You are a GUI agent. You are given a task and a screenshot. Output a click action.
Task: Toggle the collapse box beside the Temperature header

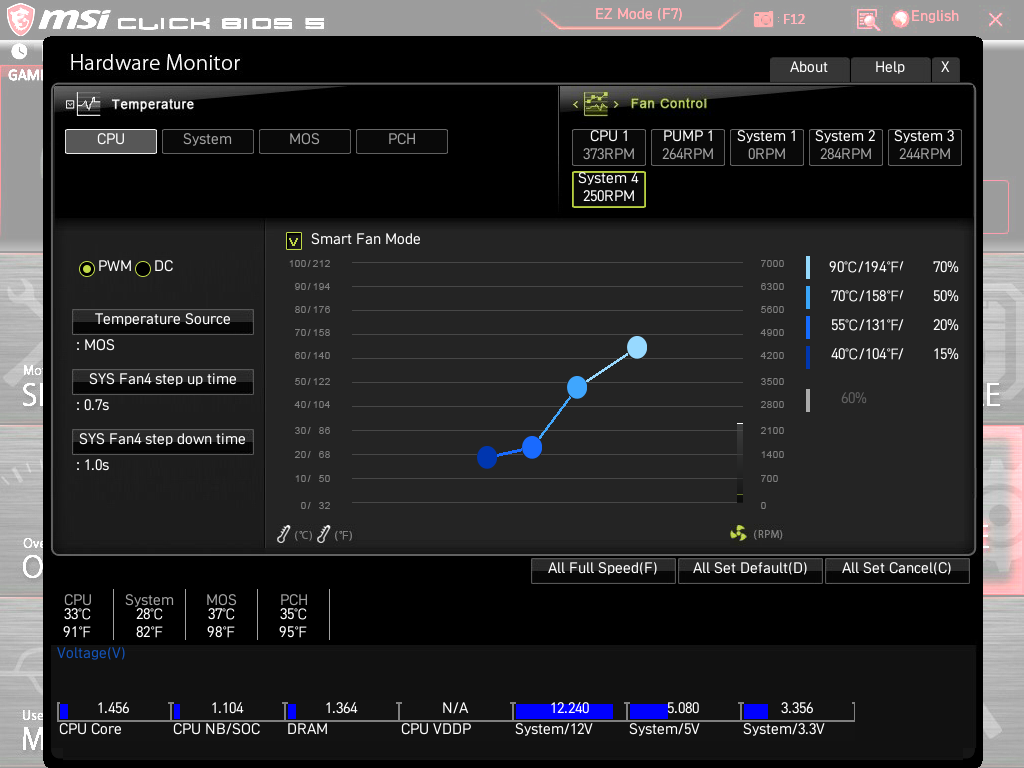tap(70, 104)
